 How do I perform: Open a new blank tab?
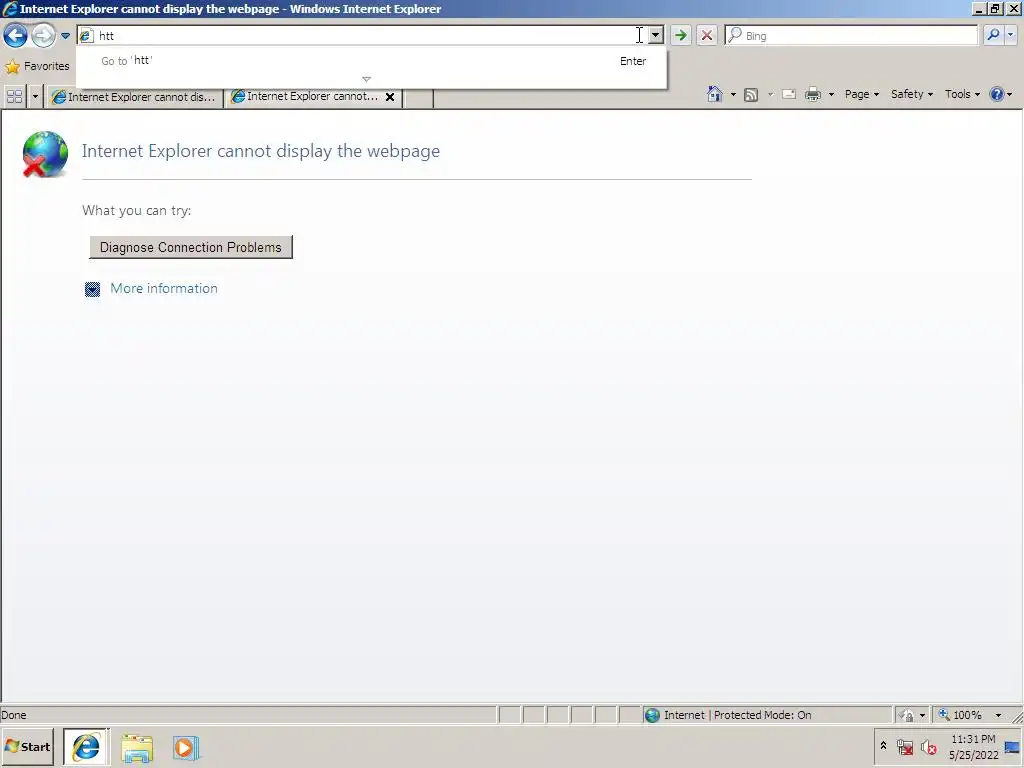[x=418, y=97]
